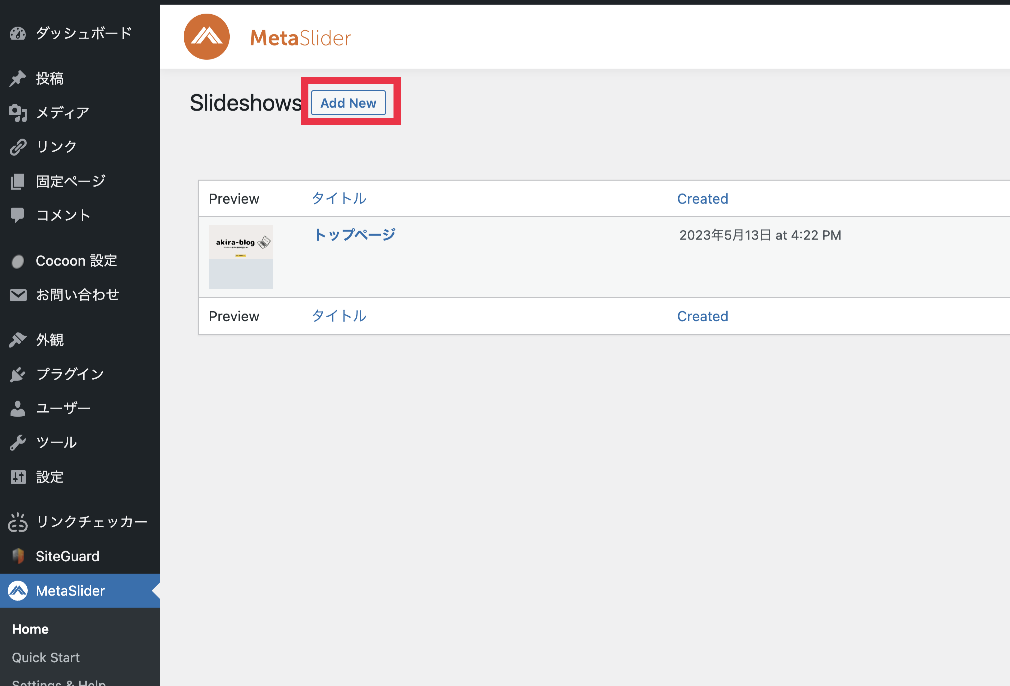The width and height of the screenshot is (1010, 686).
Task: Click the MetaSlider icon in sidebar
Action: [18, 591]
